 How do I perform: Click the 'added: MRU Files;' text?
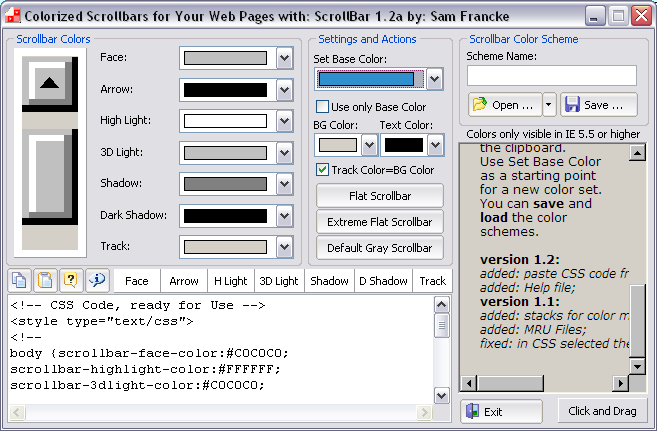coord(533,330)
